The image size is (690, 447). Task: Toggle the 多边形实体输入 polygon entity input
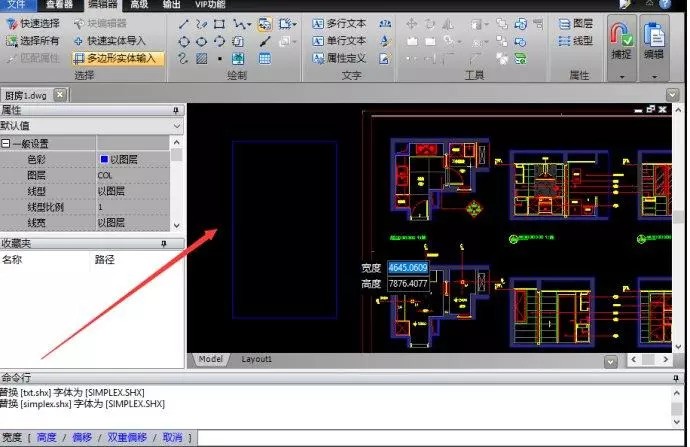(x=118, y=58)
